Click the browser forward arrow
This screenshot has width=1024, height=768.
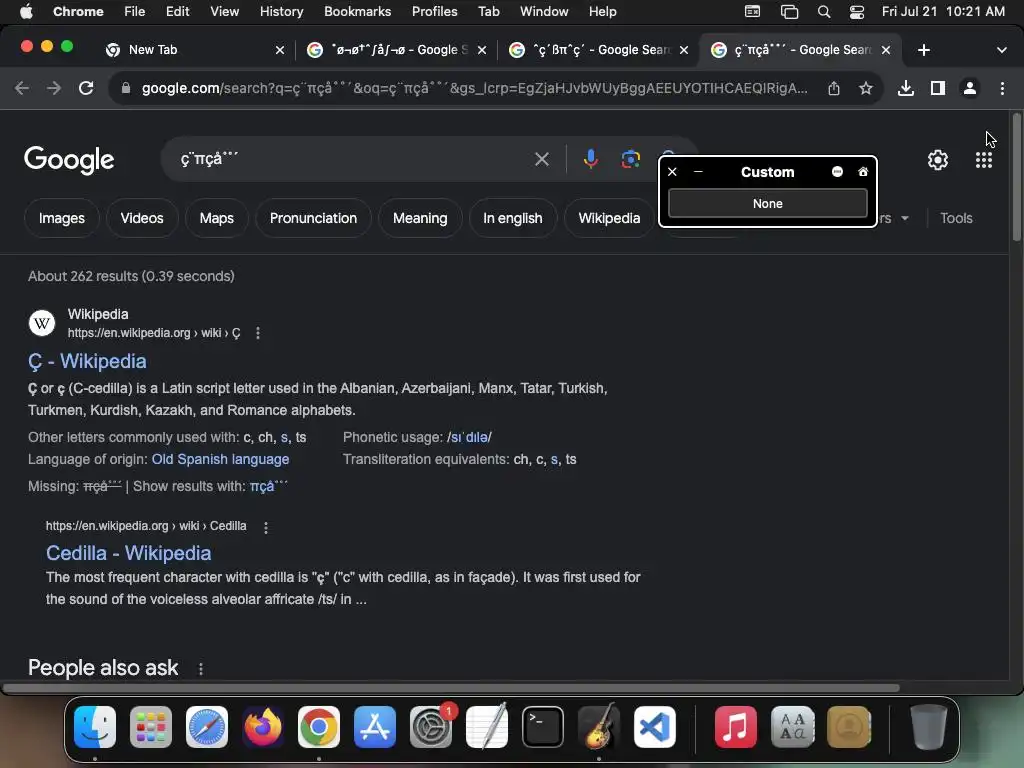point(54,88)
